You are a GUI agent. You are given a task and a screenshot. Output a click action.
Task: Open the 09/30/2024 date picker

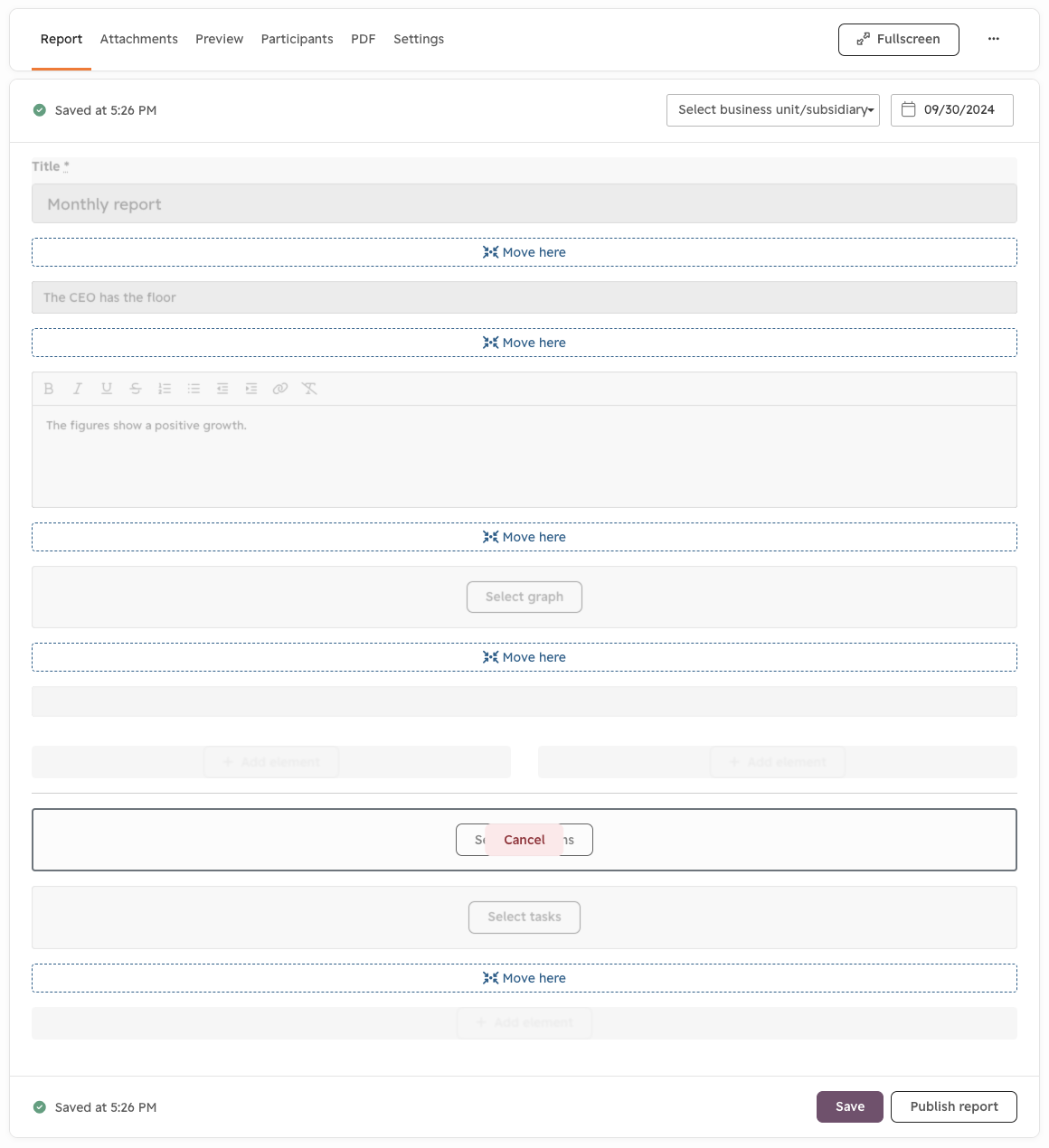pos(952,110)
